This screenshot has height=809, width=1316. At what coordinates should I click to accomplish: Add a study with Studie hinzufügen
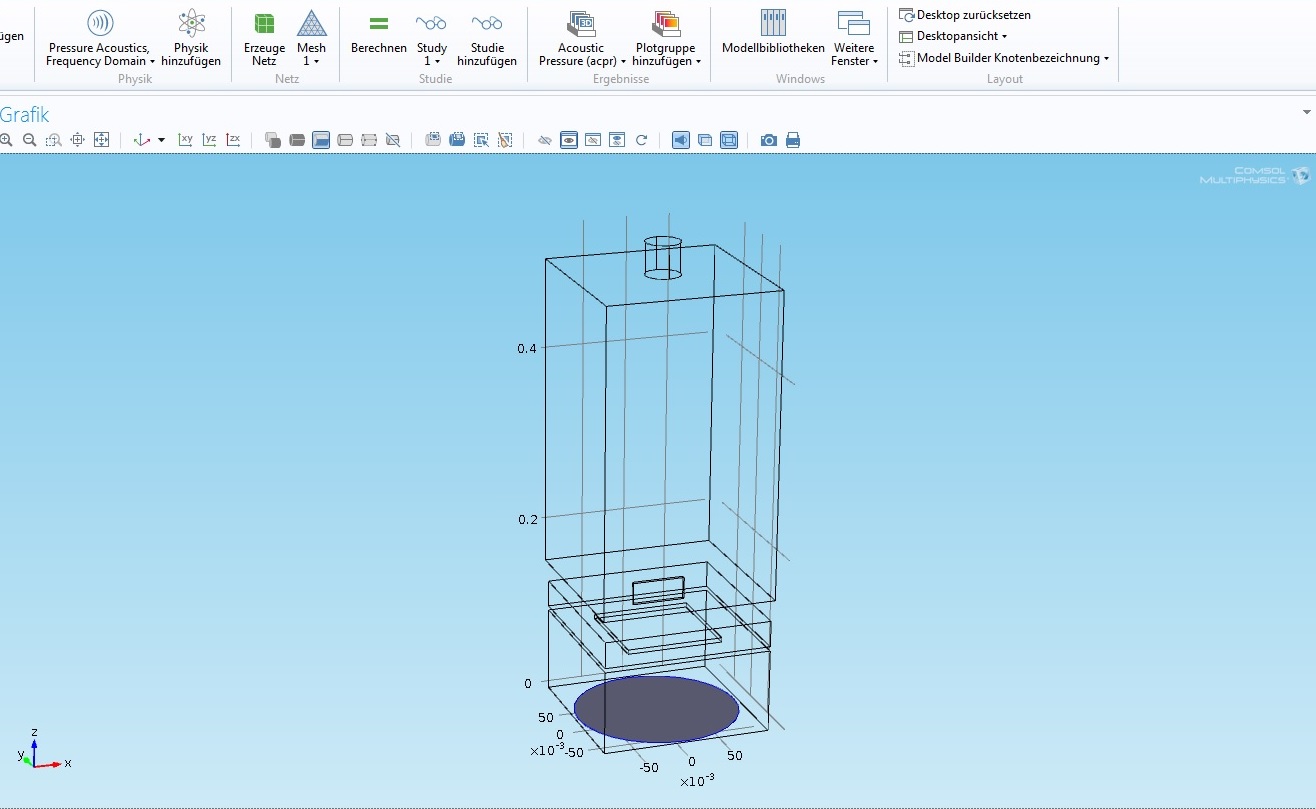pyautogui.click(x=486, y=37)
